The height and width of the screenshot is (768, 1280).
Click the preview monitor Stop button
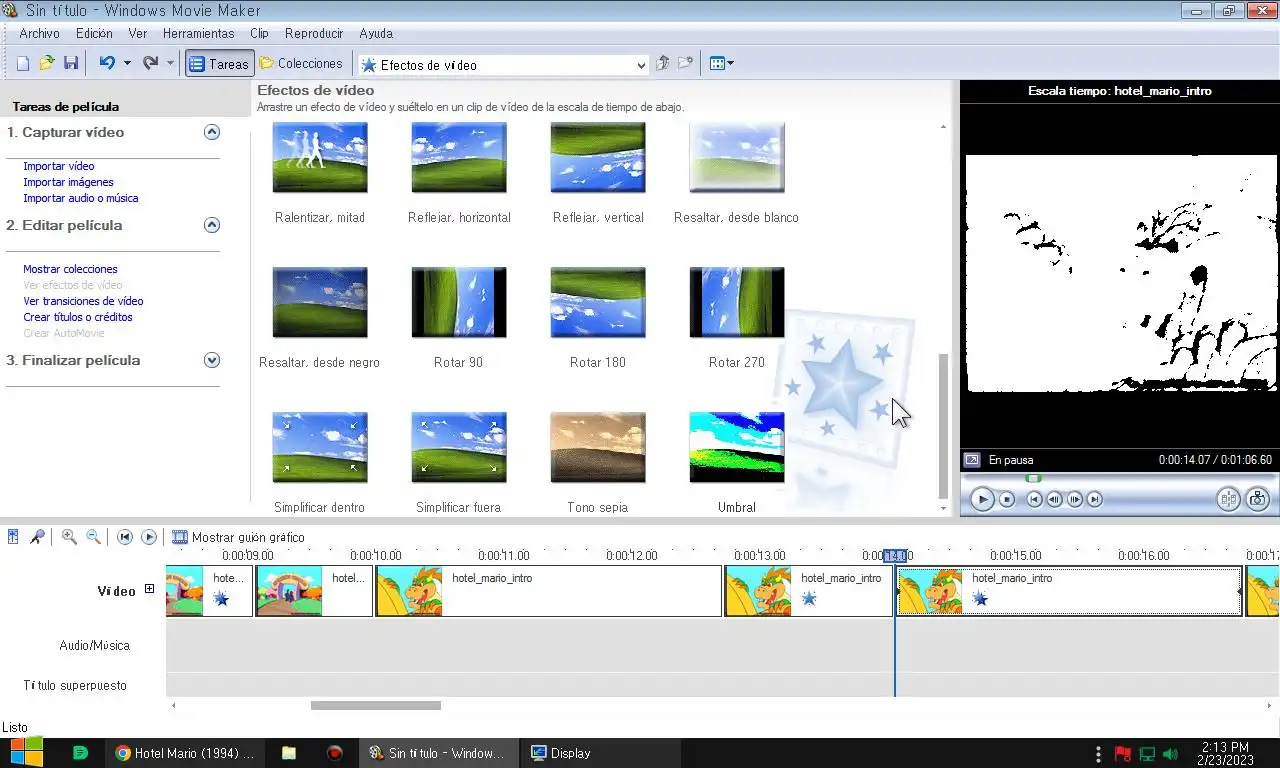1007,499
